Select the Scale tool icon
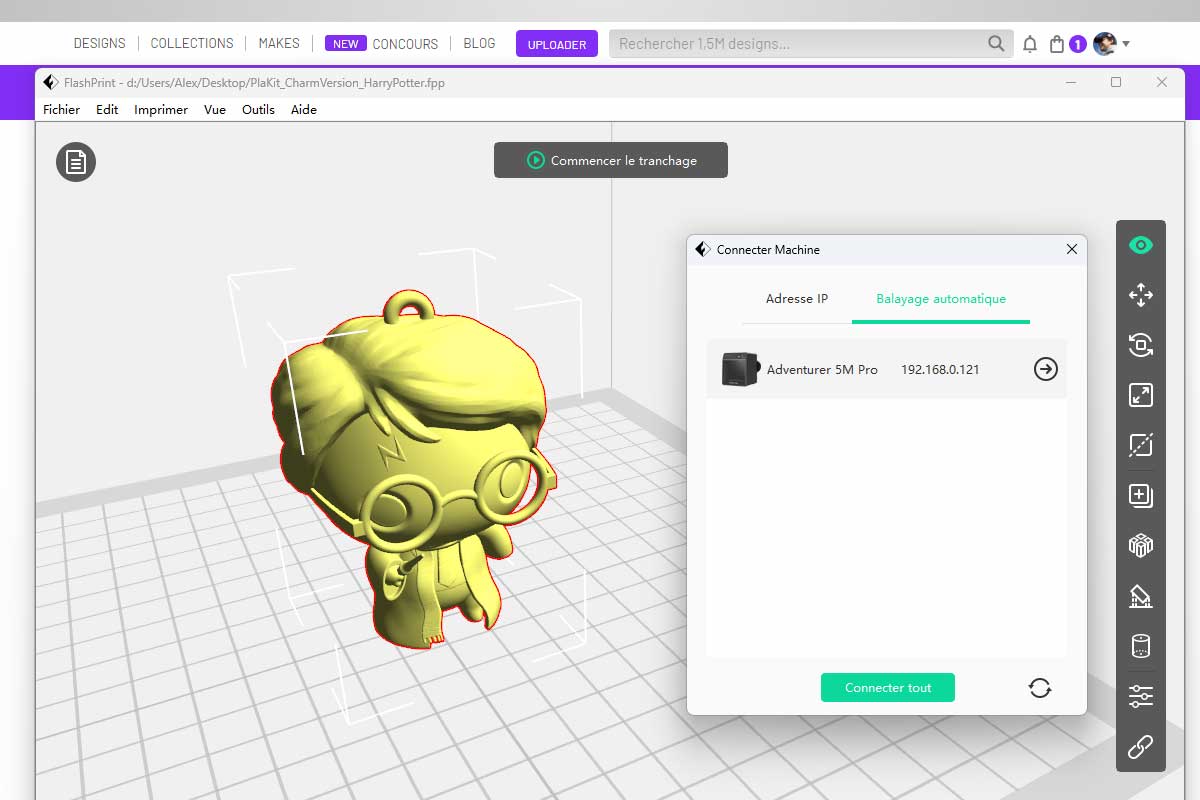Image resolution: width=1200 pixels, height=800 pixels. pos(1140,395)
